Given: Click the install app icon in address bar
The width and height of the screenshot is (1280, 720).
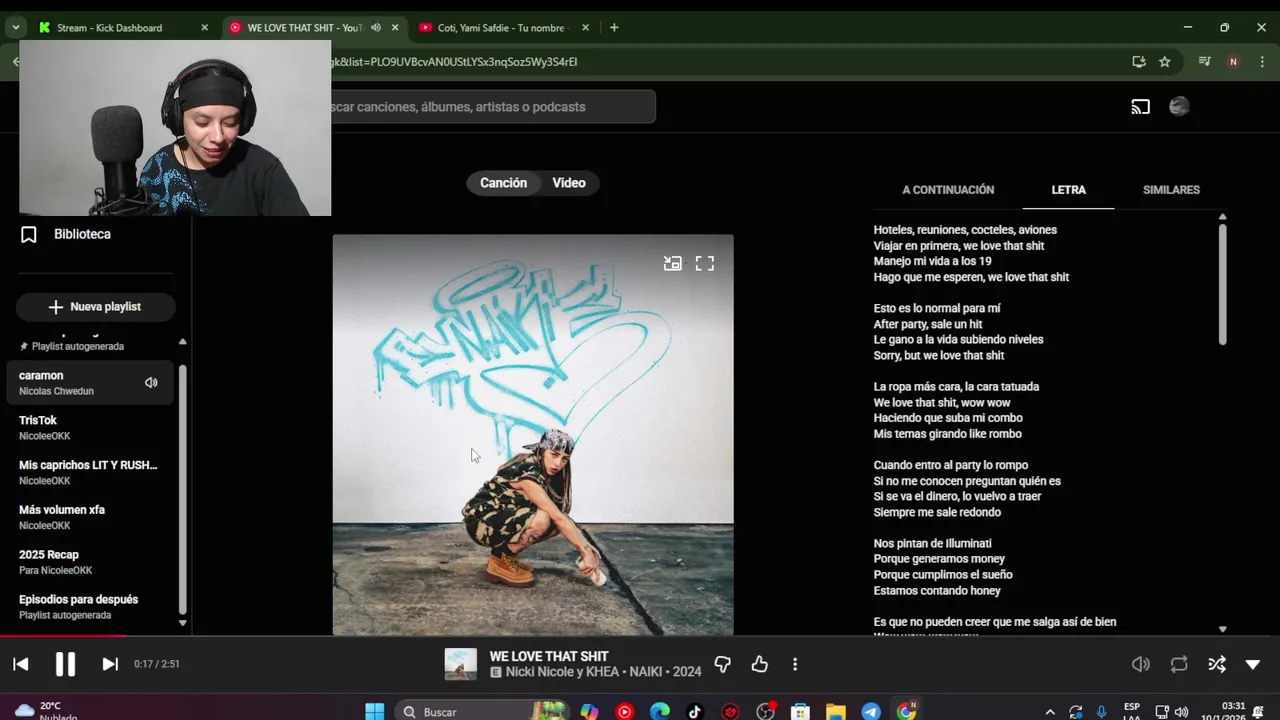Looking at the screenshot, I should tap(1139, 62).
